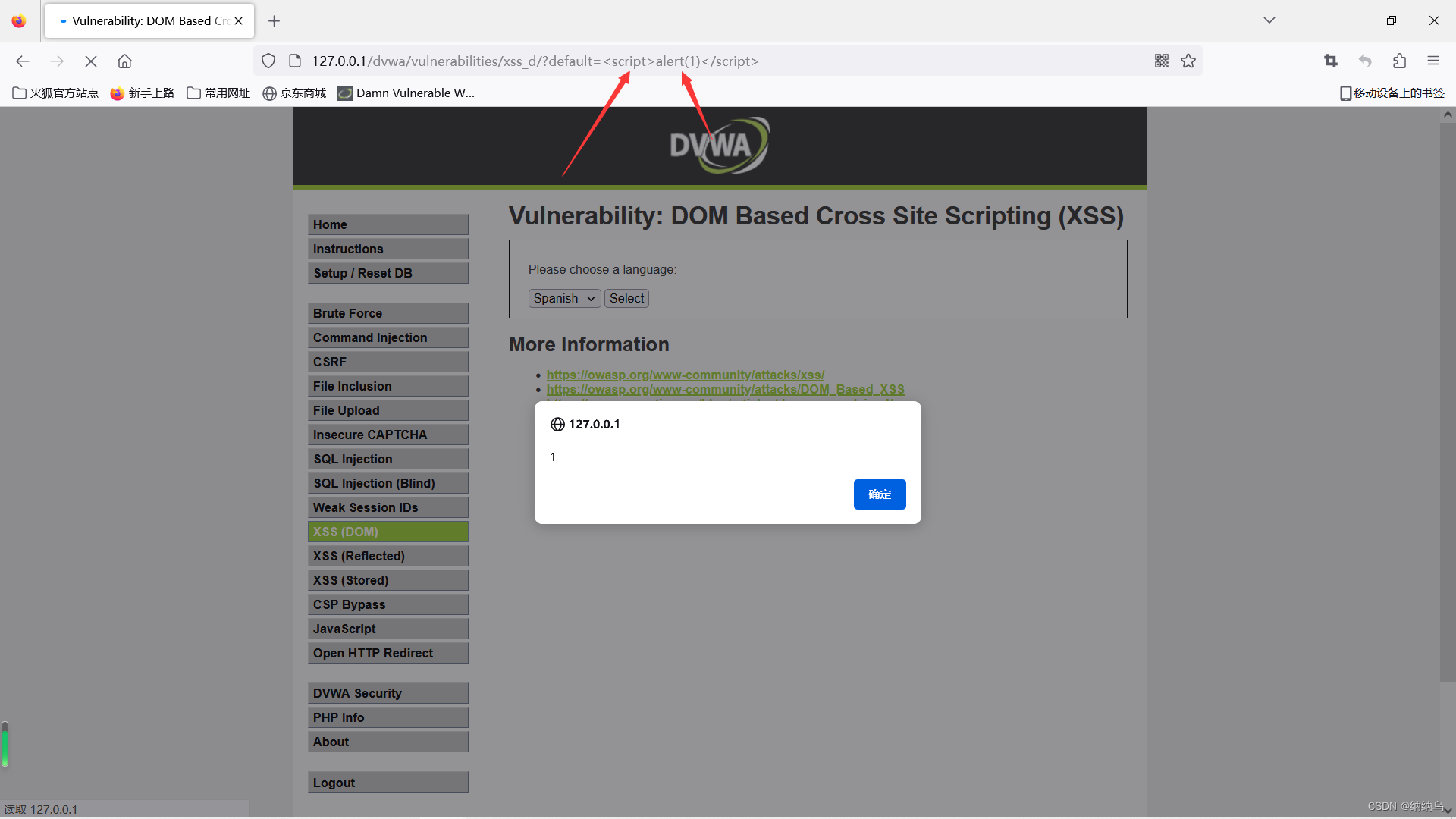1456x819 pixels.
Task: Click the DVWA home navigation icon
Action: point(387,224)
